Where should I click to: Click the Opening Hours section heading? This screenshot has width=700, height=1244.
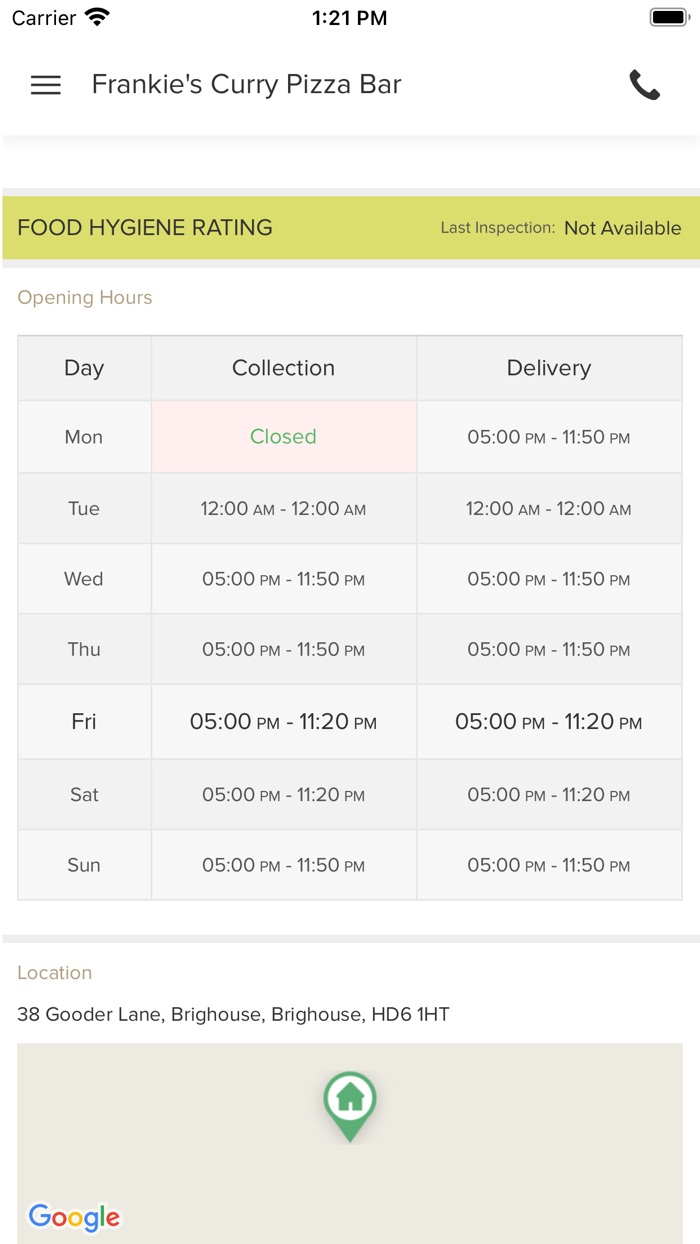point(85,297)
